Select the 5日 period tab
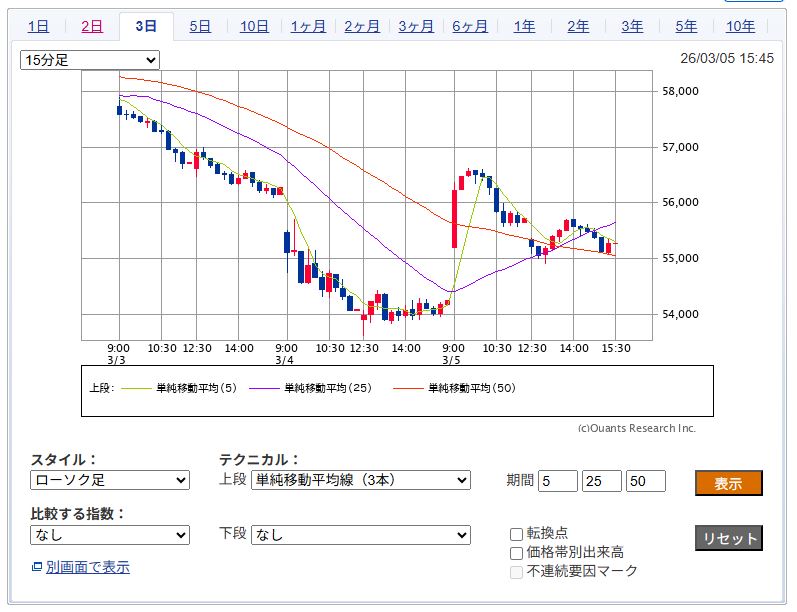797x612 pixels. pyautogui.click(x=200, y=27)
